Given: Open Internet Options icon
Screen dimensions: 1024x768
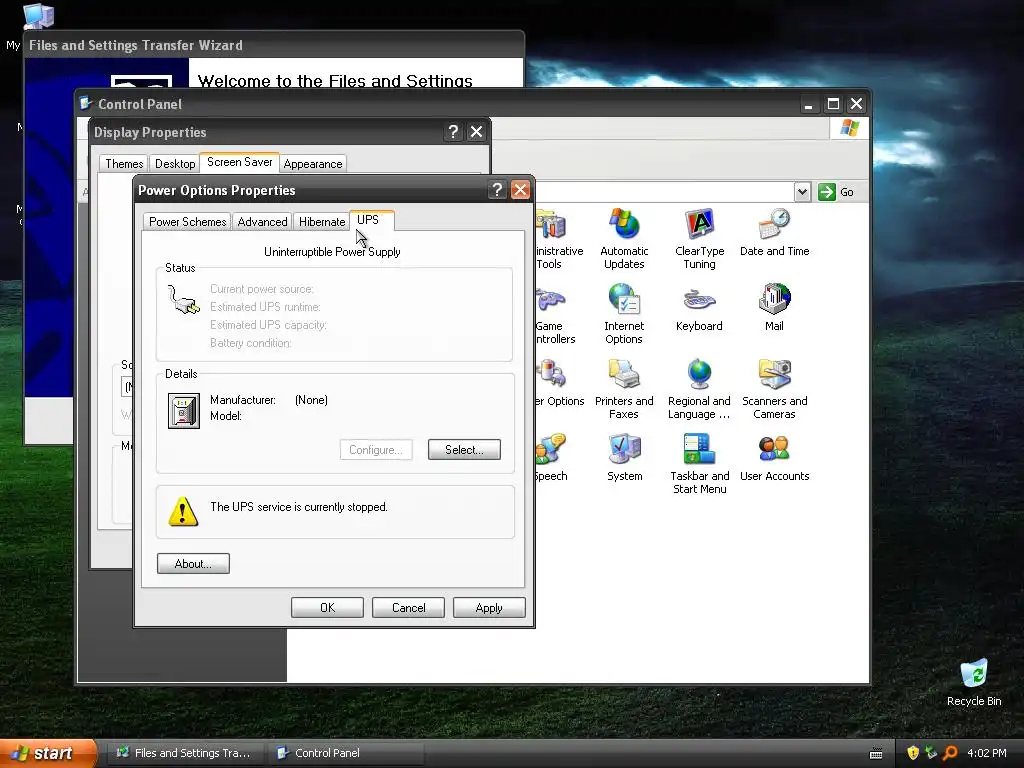Looking at the screenshot, I should [x=624, y=314].
